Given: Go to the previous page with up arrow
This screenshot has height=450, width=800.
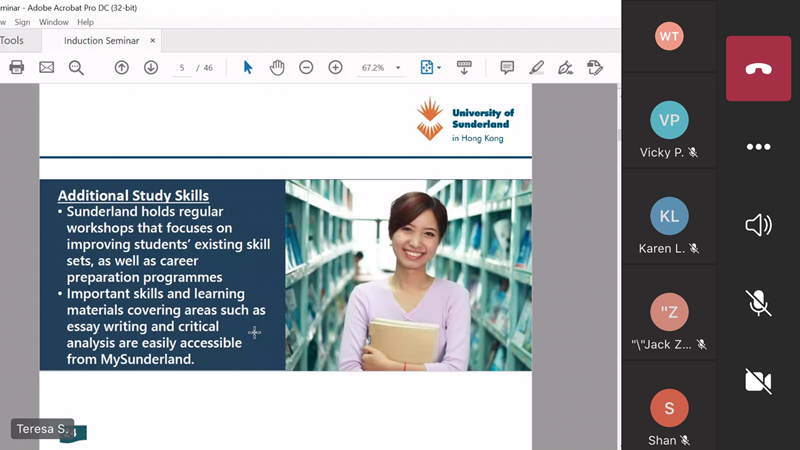Looking at the screenshot, I should (x=122, y=67).
